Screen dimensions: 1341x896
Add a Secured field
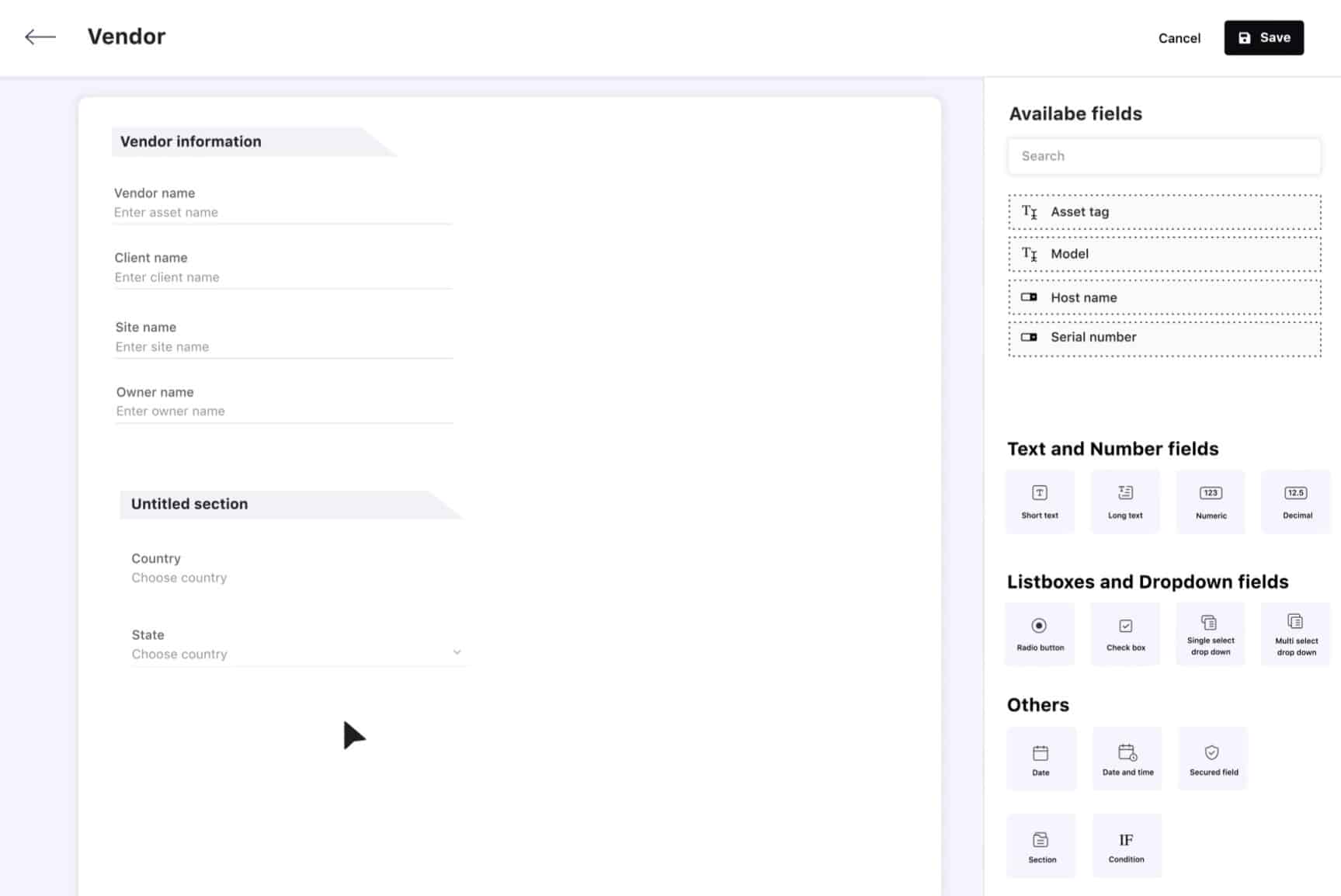pyautogui.click(x=1213, y=759)
